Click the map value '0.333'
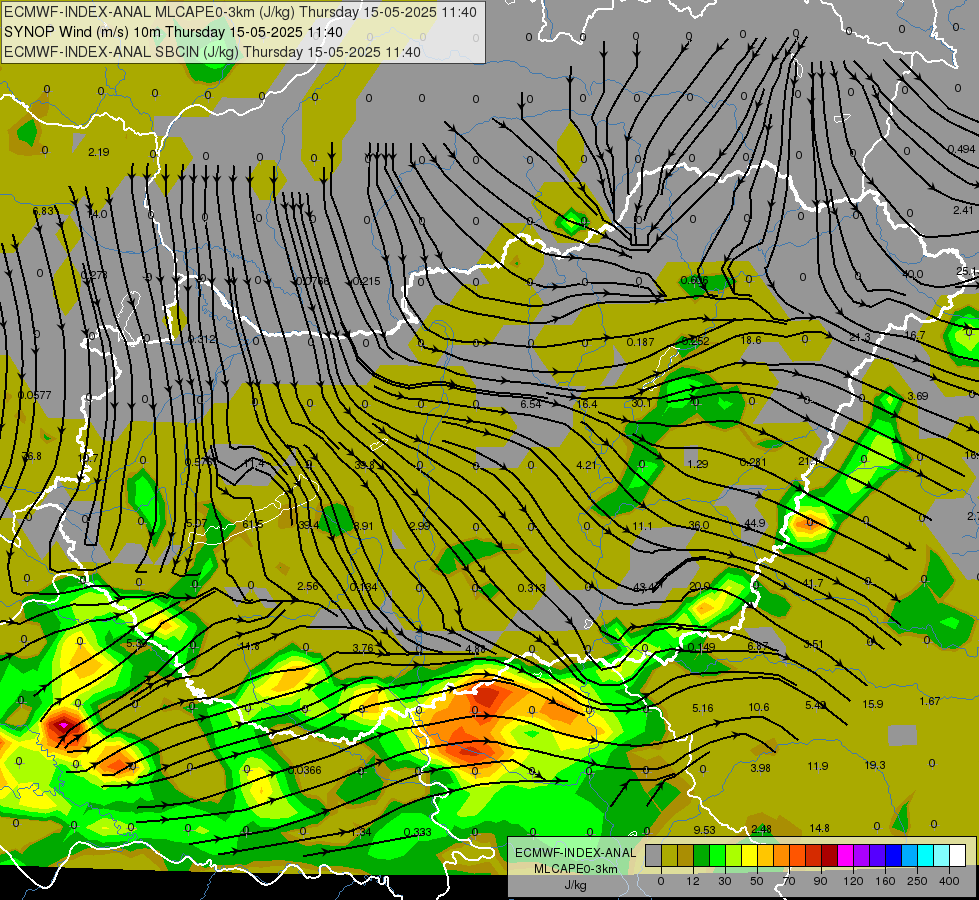The height and width of the screenshot is (900, 979). pos(417,832)
